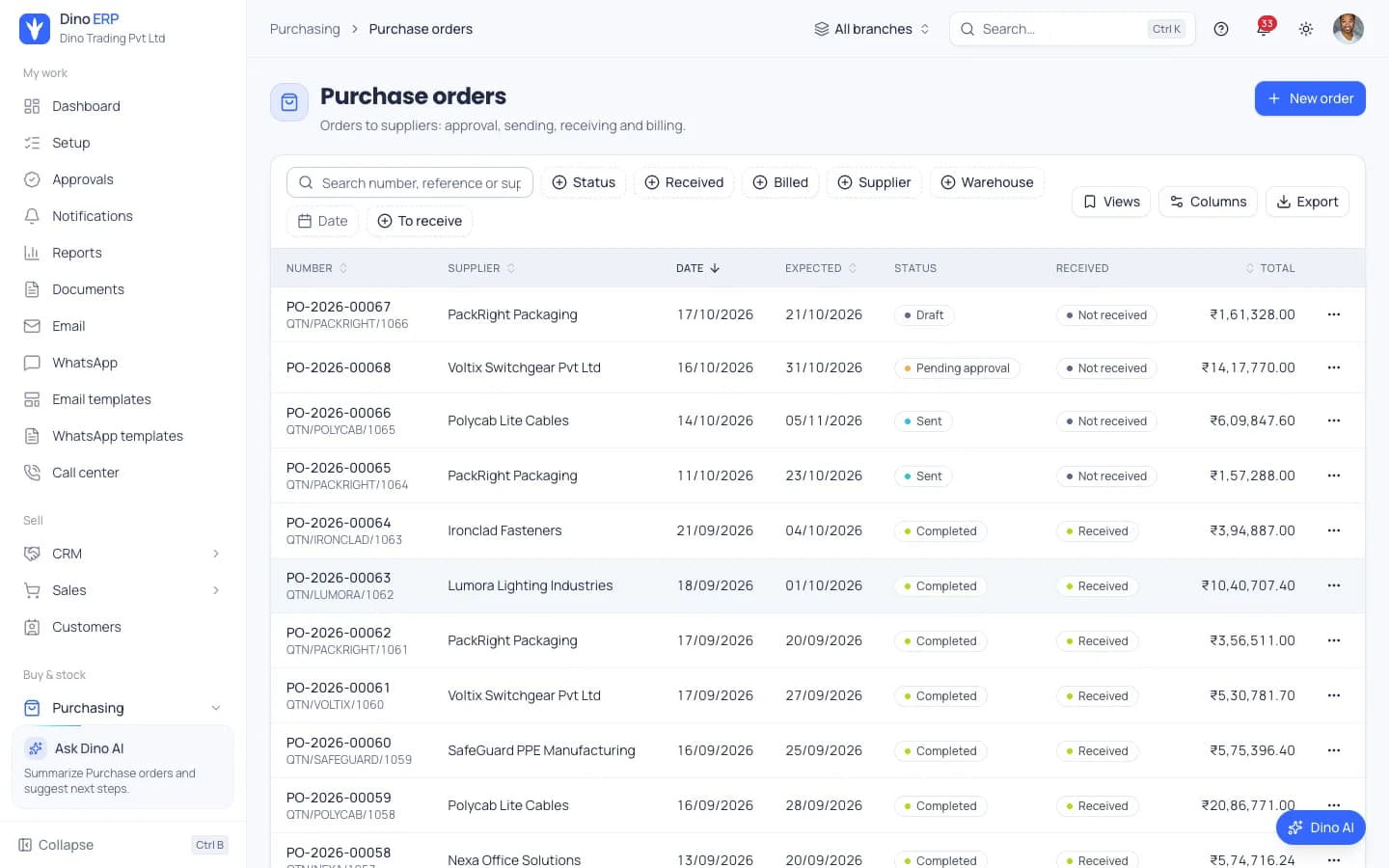Open the All branches selector
1389x868 pixels.
click(x=872, y=29)
